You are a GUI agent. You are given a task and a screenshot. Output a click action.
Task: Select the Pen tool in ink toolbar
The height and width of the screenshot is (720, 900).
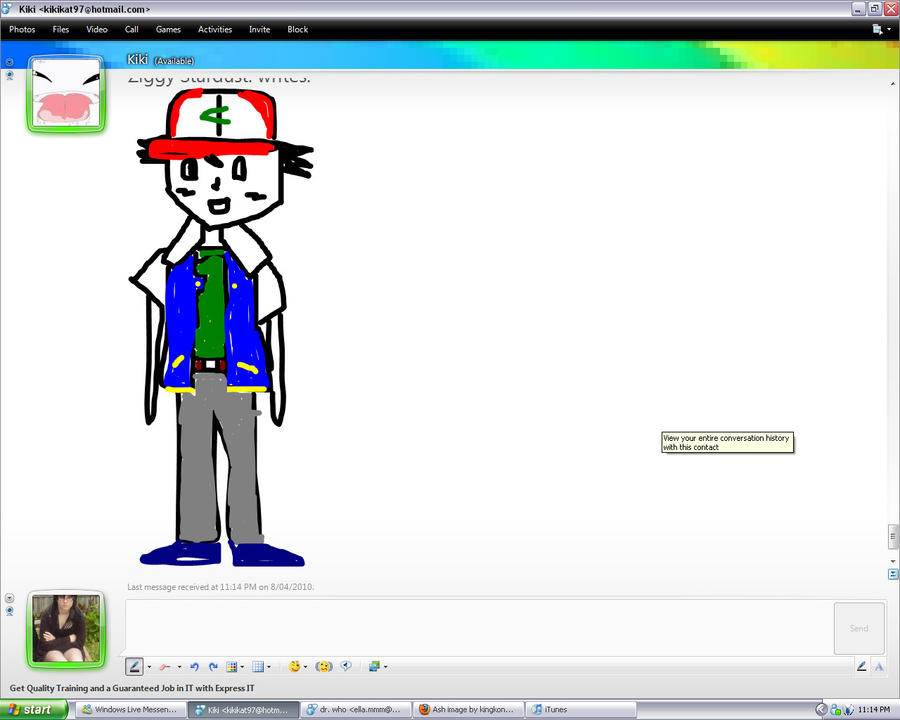click(x=134, y=667)
